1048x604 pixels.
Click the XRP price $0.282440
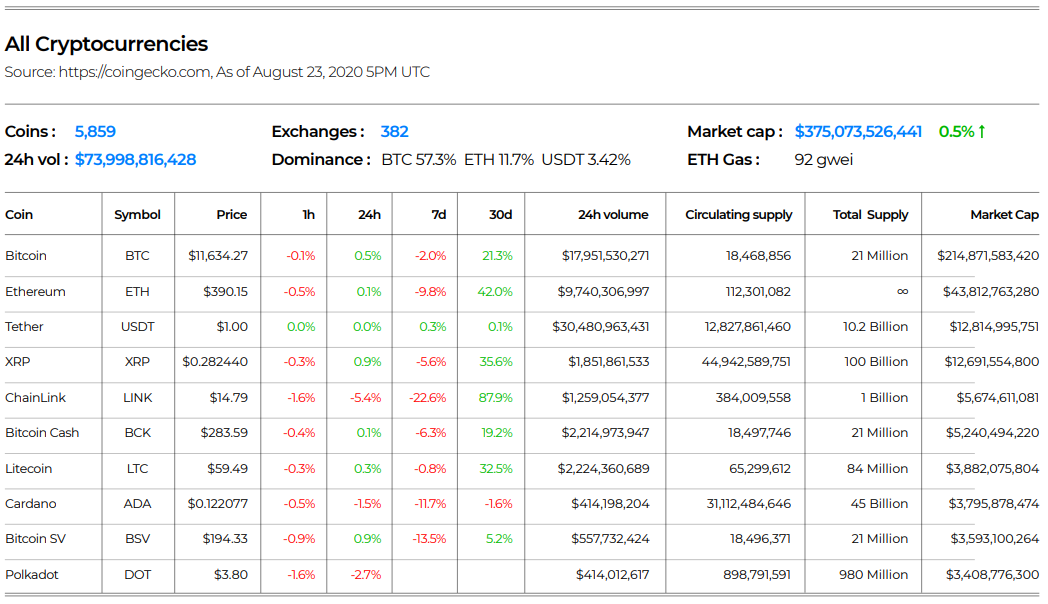(x=215, y=362)
